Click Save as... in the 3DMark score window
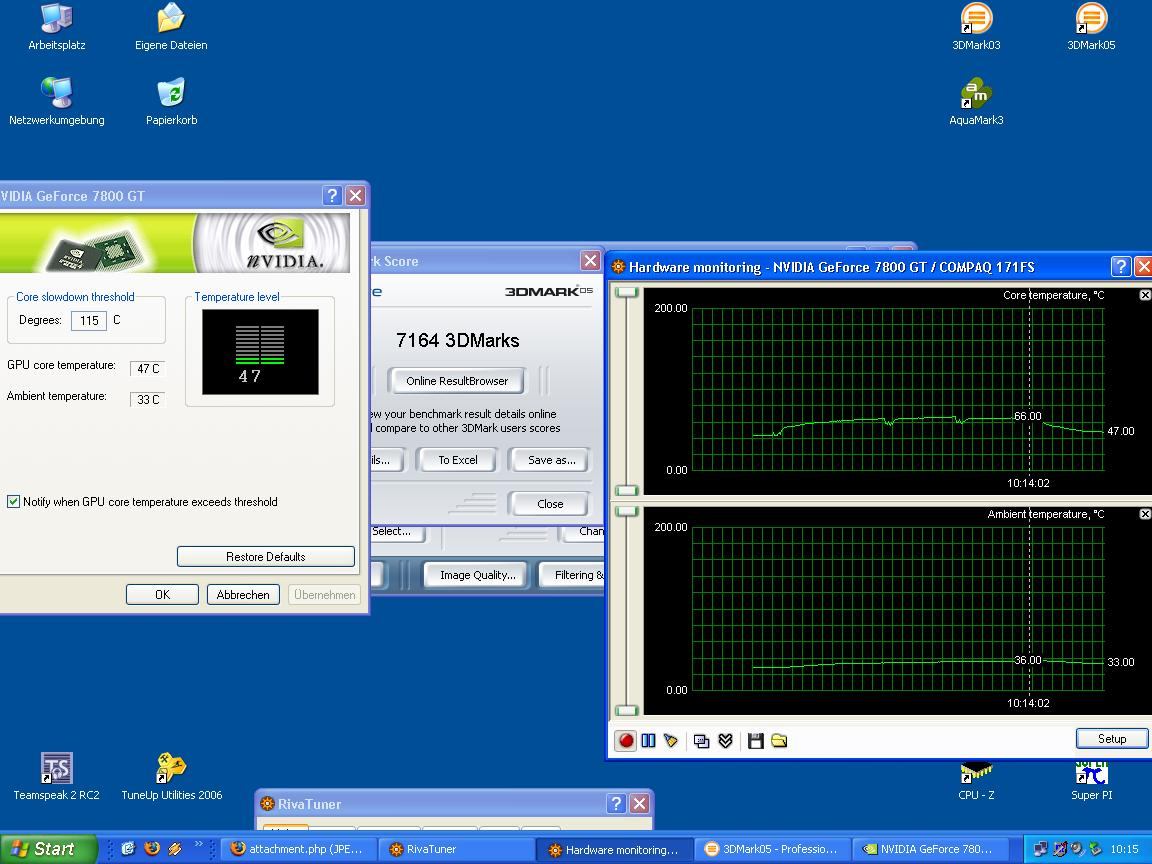This screenshot has width=1152, height=864. pyautogui.click(x=551, y=460)
